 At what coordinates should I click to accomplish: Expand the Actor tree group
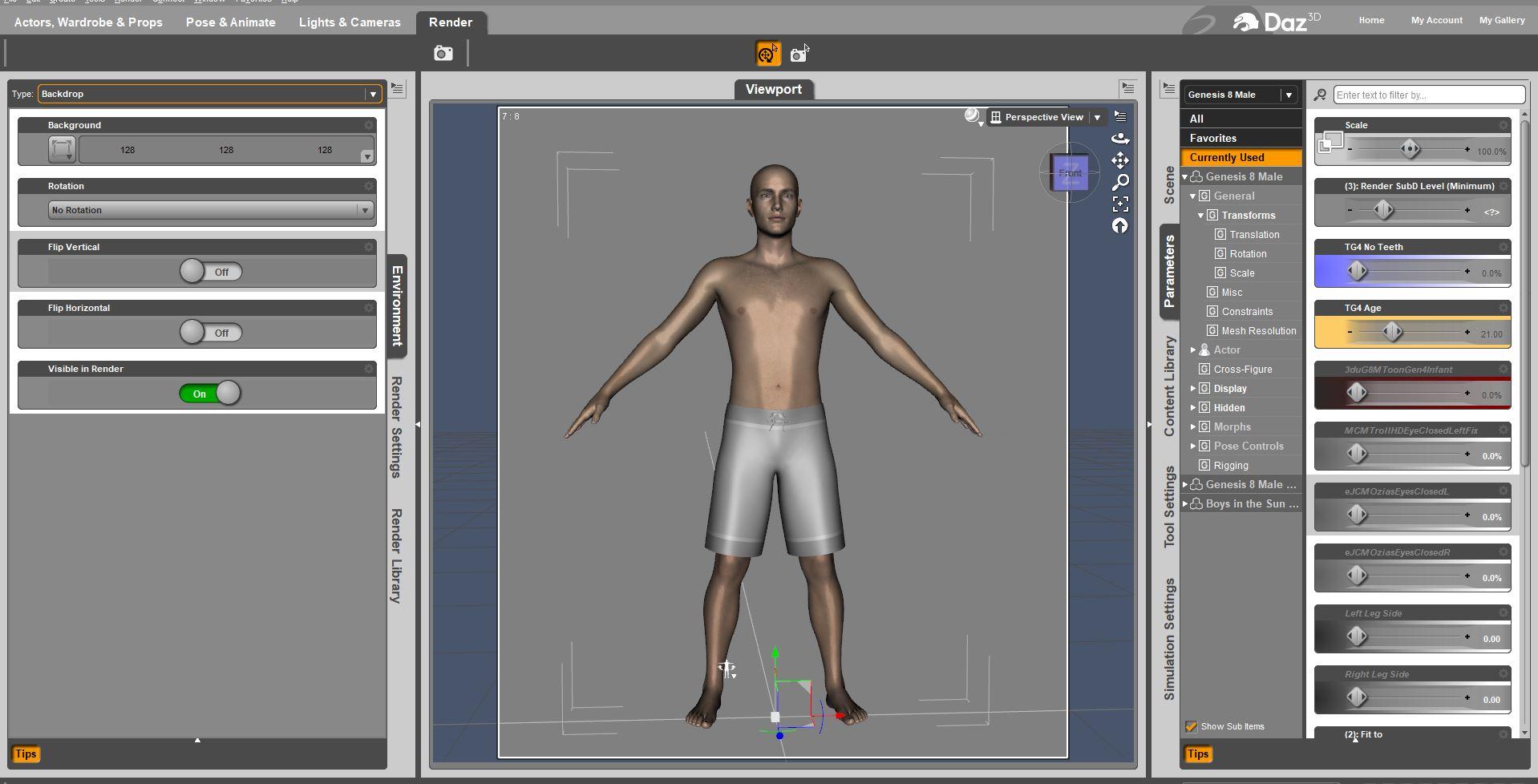point(1193,350)
